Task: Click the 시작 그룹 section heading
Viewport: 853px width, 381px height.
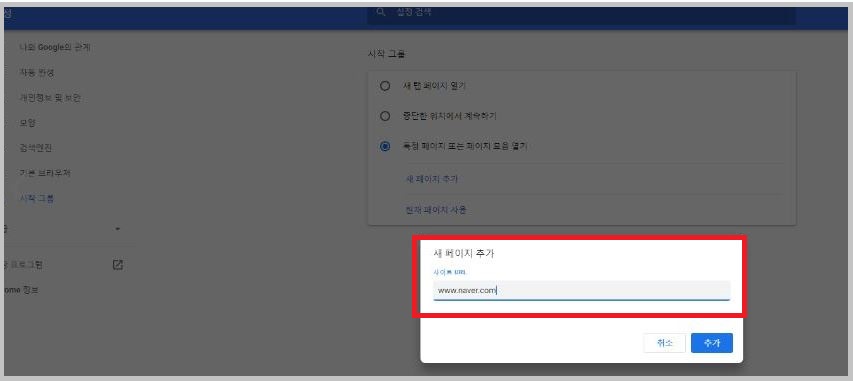Action: tap(386, 54)
